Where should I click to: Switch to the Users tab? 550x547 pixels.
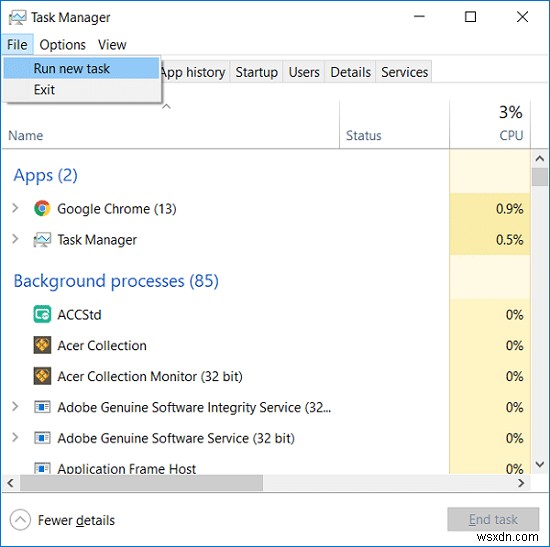pos(304,72)
